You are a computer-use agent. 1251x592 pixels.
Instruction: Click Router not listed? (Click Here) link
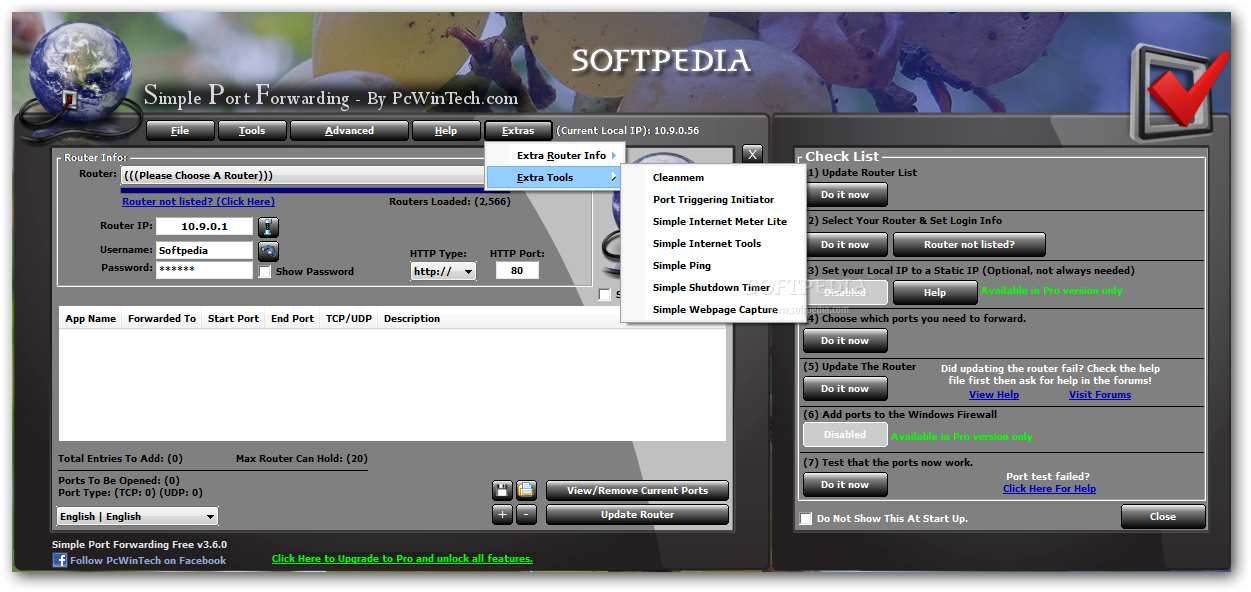(x=198, y=202)
